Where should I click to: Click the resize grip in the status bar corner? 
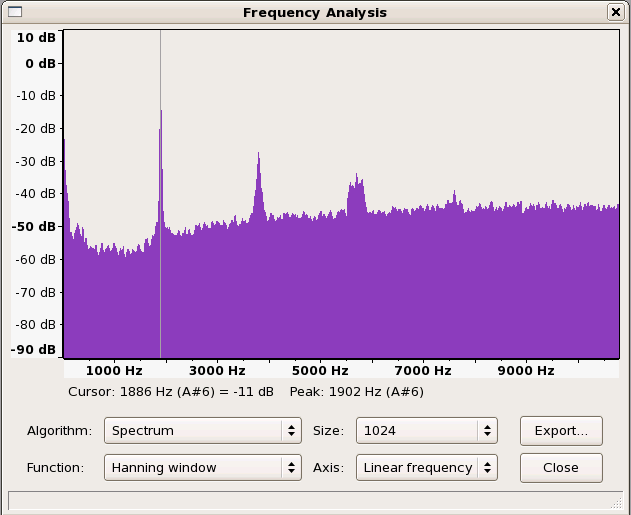616,501
